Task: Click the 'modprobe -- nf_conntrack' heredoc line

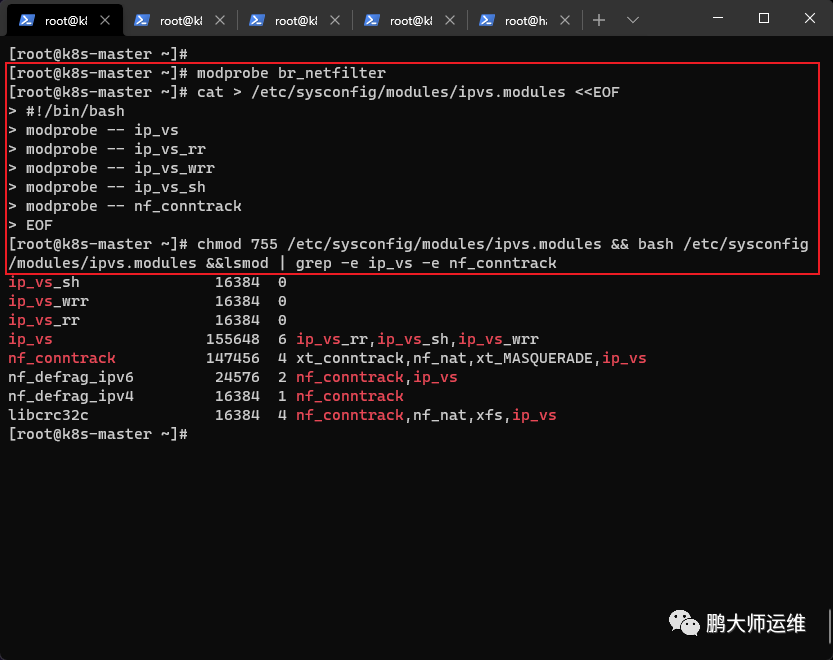Action: [125, 206]
